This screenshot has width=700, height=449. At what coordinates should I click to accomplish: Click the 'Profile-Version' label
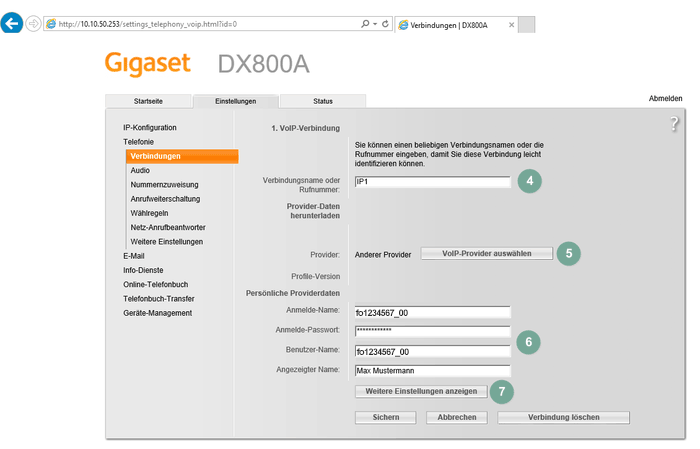pyautogui.click(x=316, y=277)
